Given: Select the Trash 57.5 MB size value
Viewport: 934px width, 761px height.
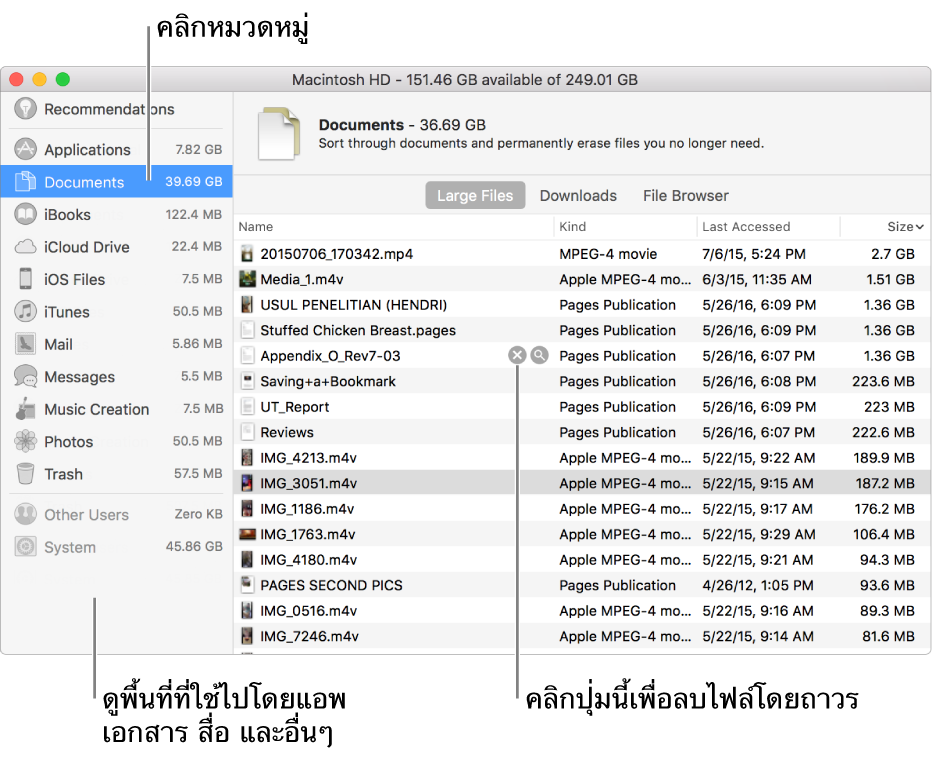Looking at the screenshot, I should [198, 473].
